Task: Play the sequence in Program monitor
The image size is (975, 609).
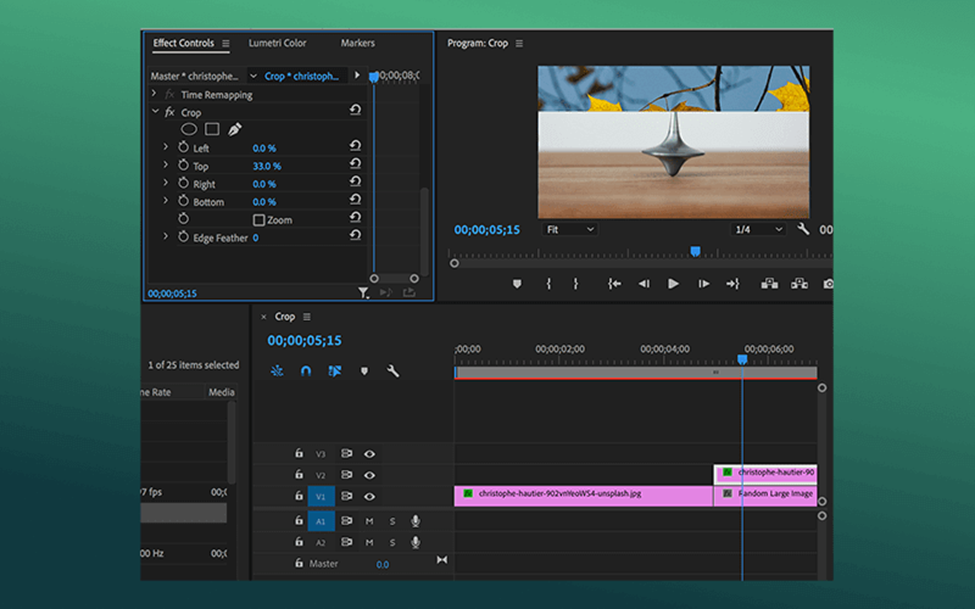Action: (673, 284)
